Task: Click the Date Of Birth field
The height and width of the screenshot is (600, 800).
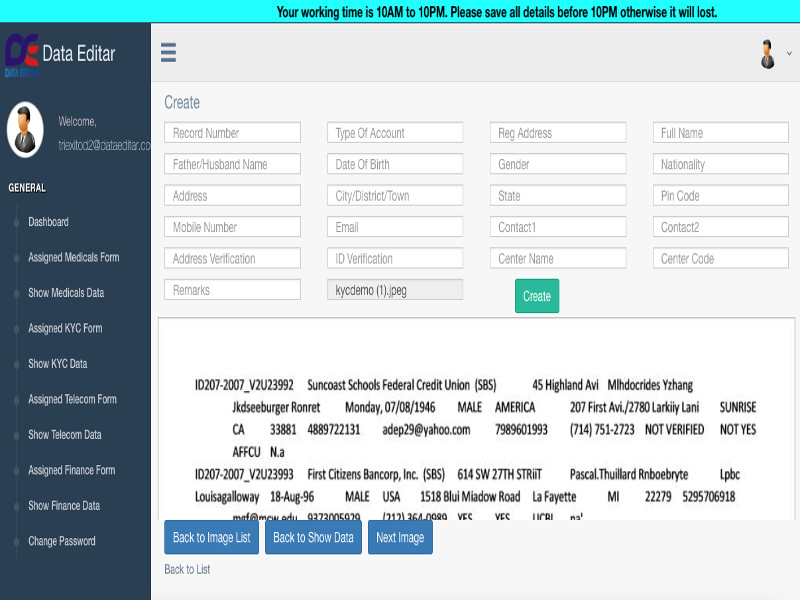Action: [395, 164]
